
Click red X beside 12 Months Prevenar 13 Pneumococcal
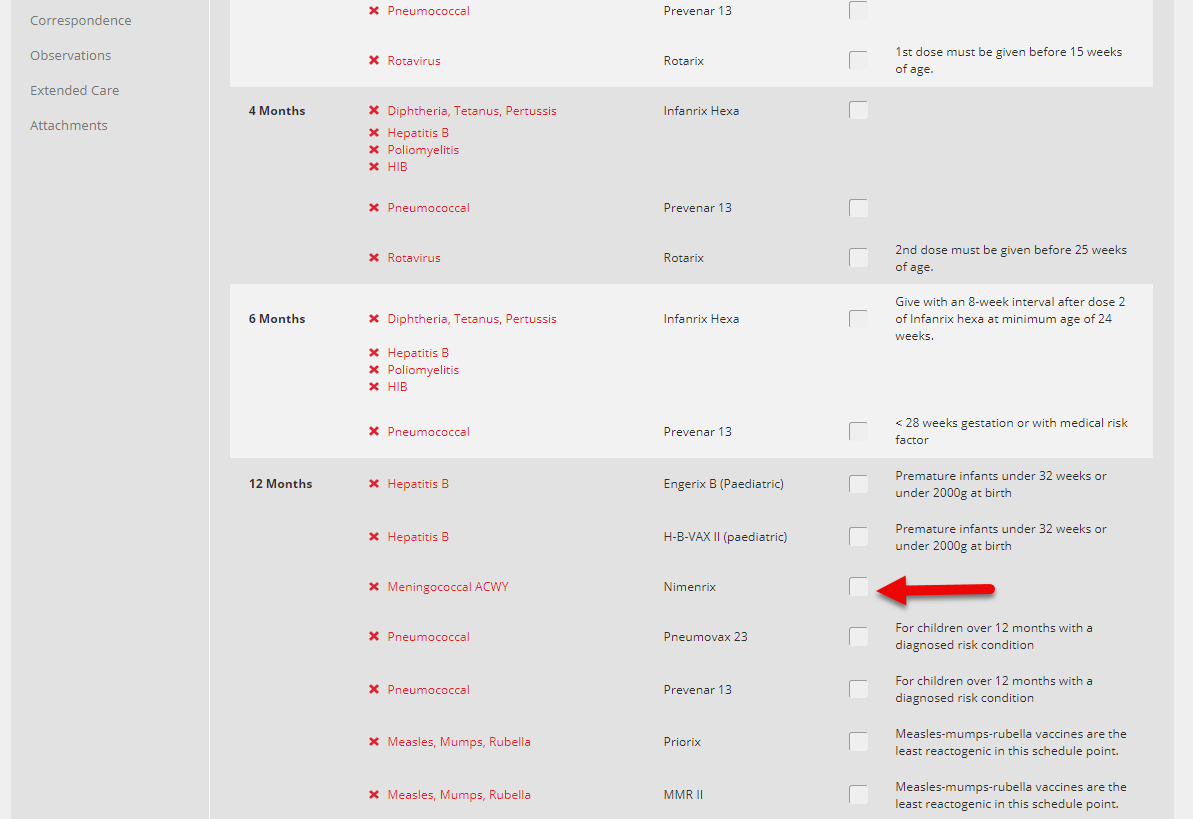point(374,690)
